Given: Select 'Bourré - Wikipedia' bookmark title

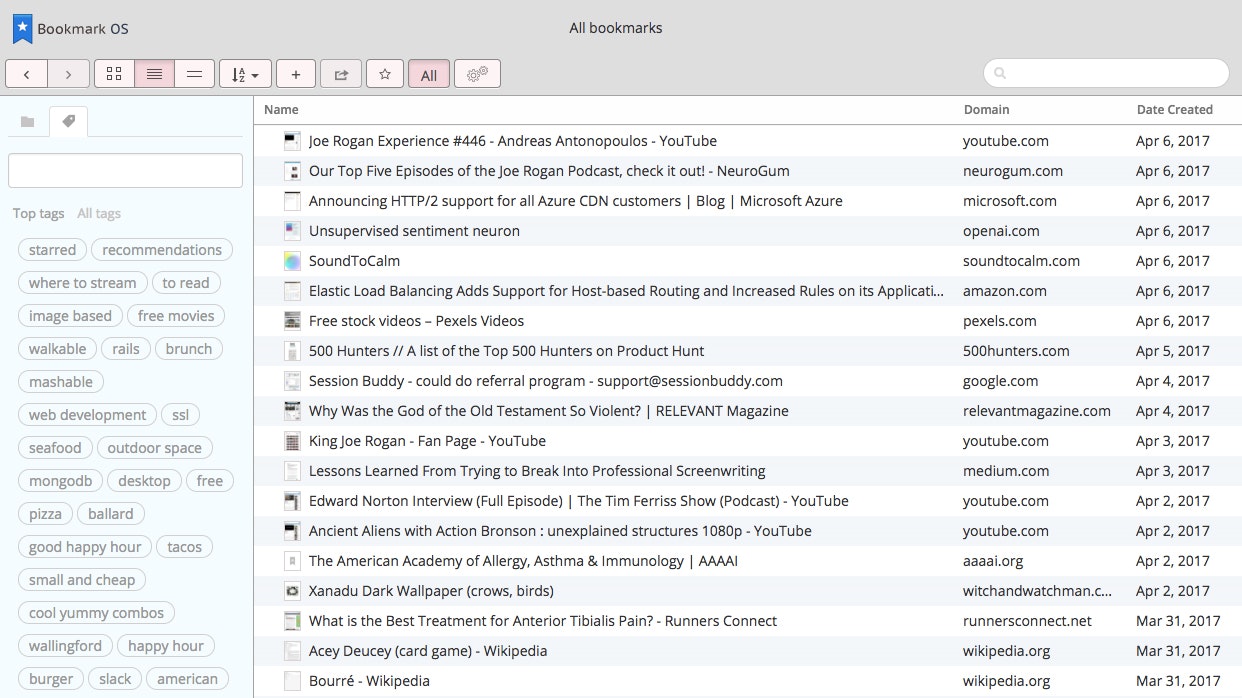Looking at the screenshot, I should [369, 681].
